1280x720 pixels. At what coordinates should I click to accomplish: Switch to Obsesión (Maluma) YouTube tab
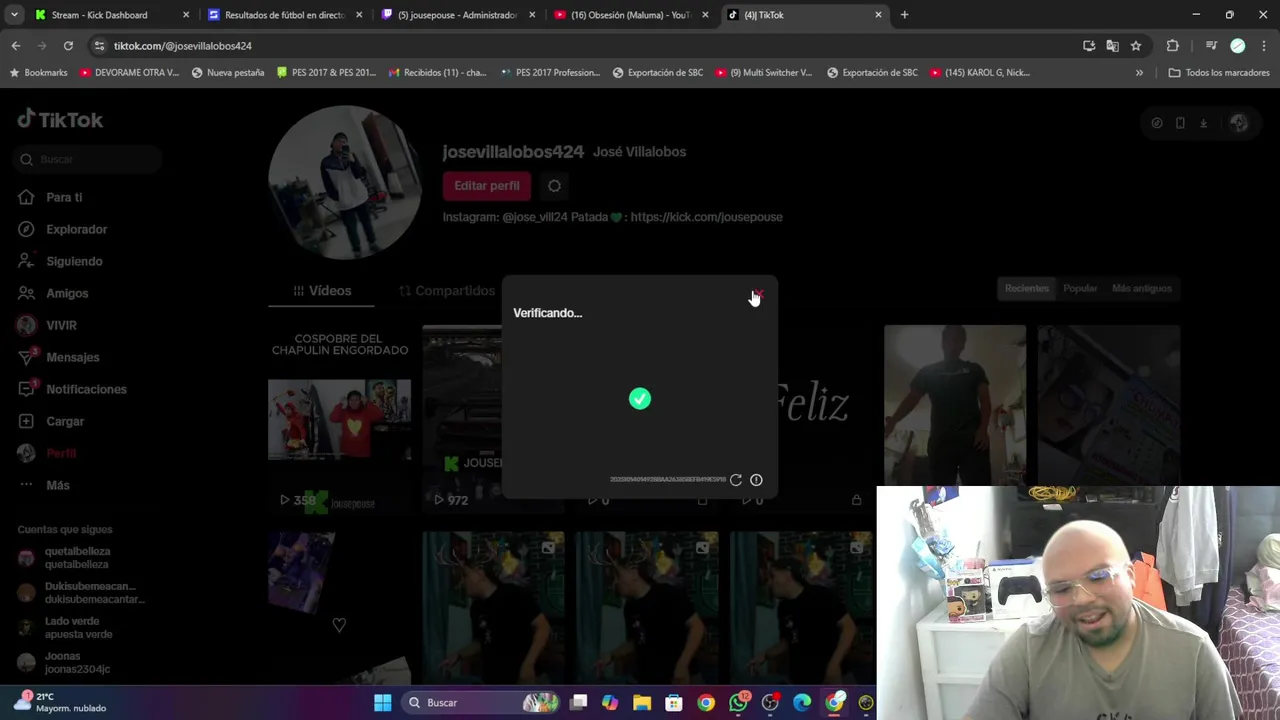point(630,15)
